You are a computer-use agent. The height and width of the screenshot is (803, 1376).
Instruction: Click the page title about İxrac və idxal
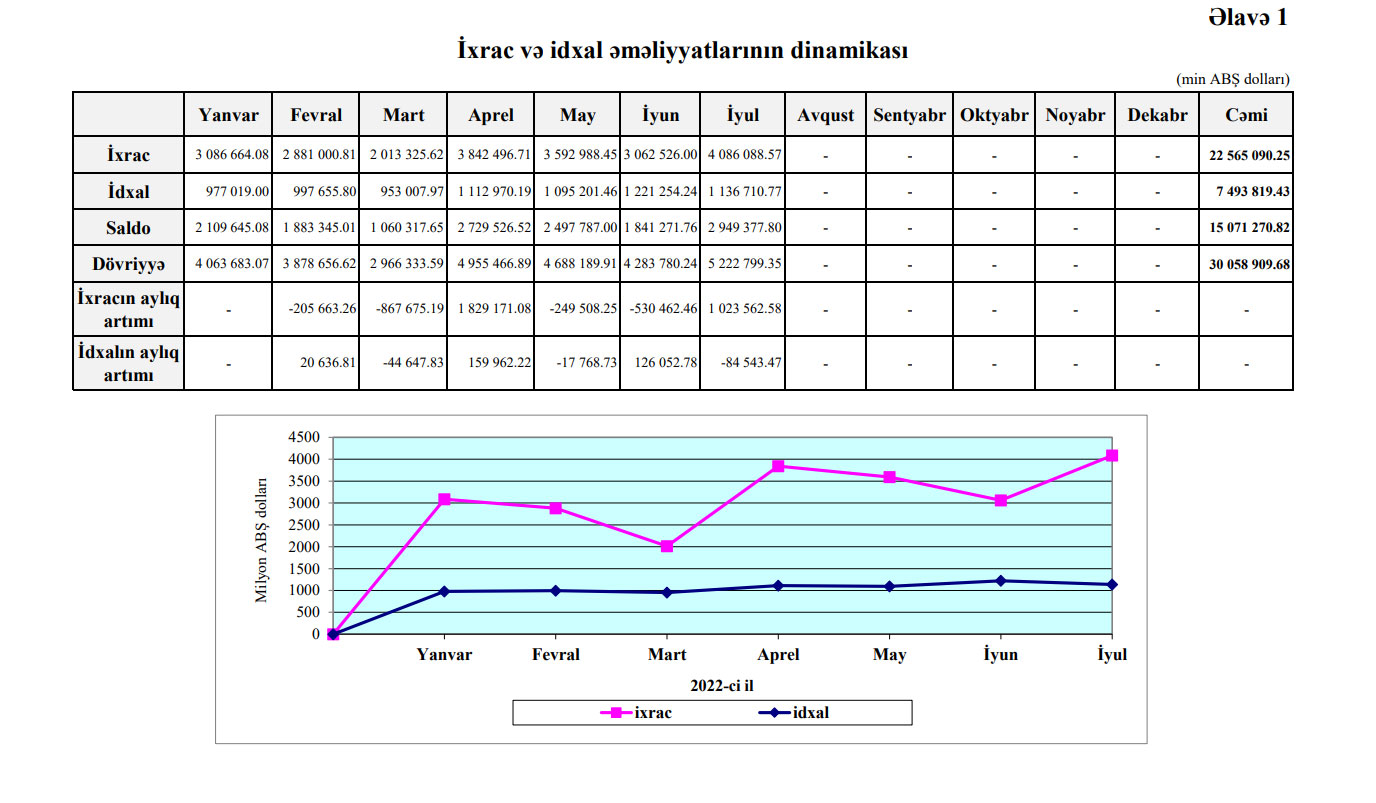tap(683, 51)
